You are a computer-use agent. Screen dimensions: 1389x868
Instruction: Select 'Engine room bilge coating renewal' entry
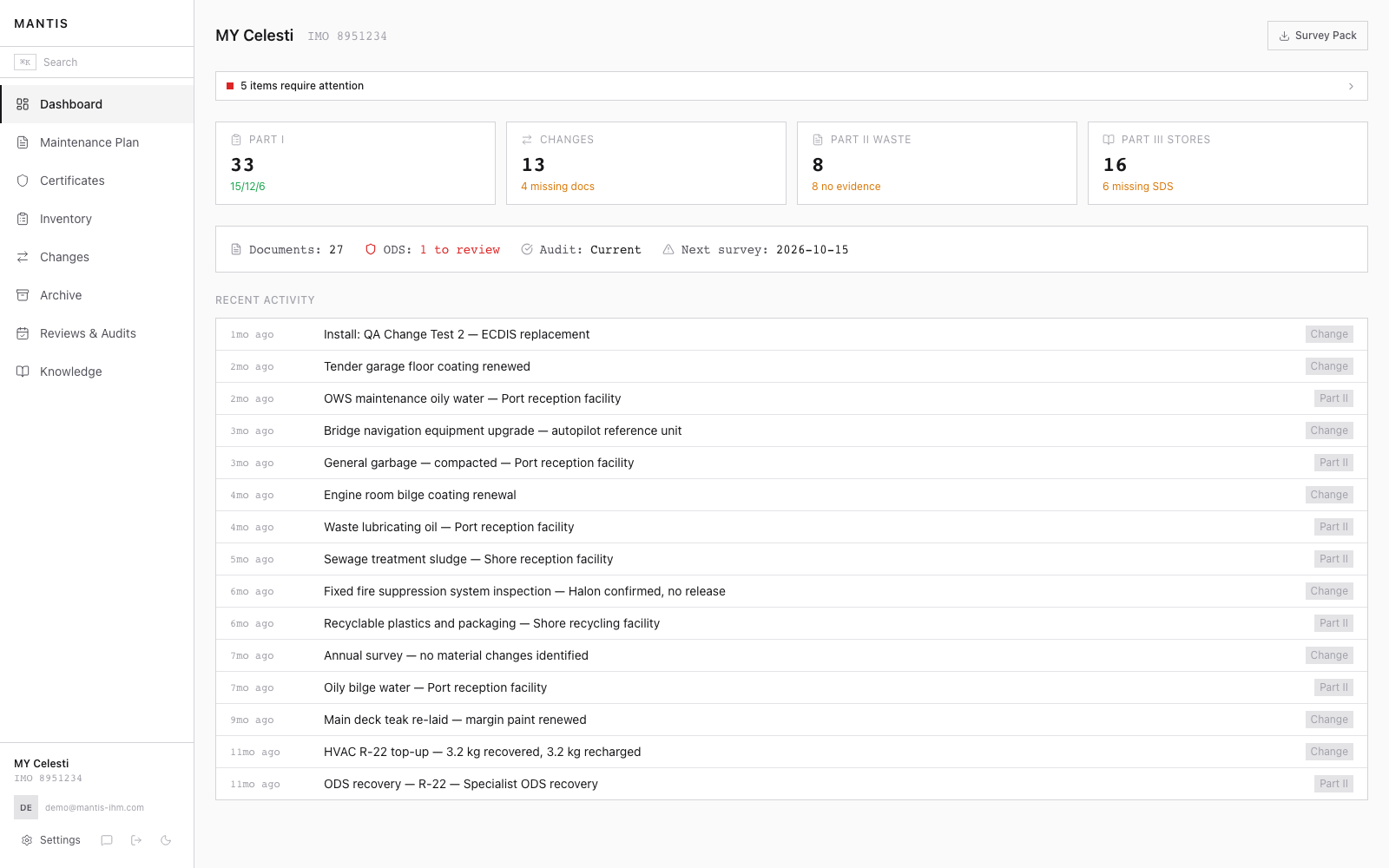[792, 495]
